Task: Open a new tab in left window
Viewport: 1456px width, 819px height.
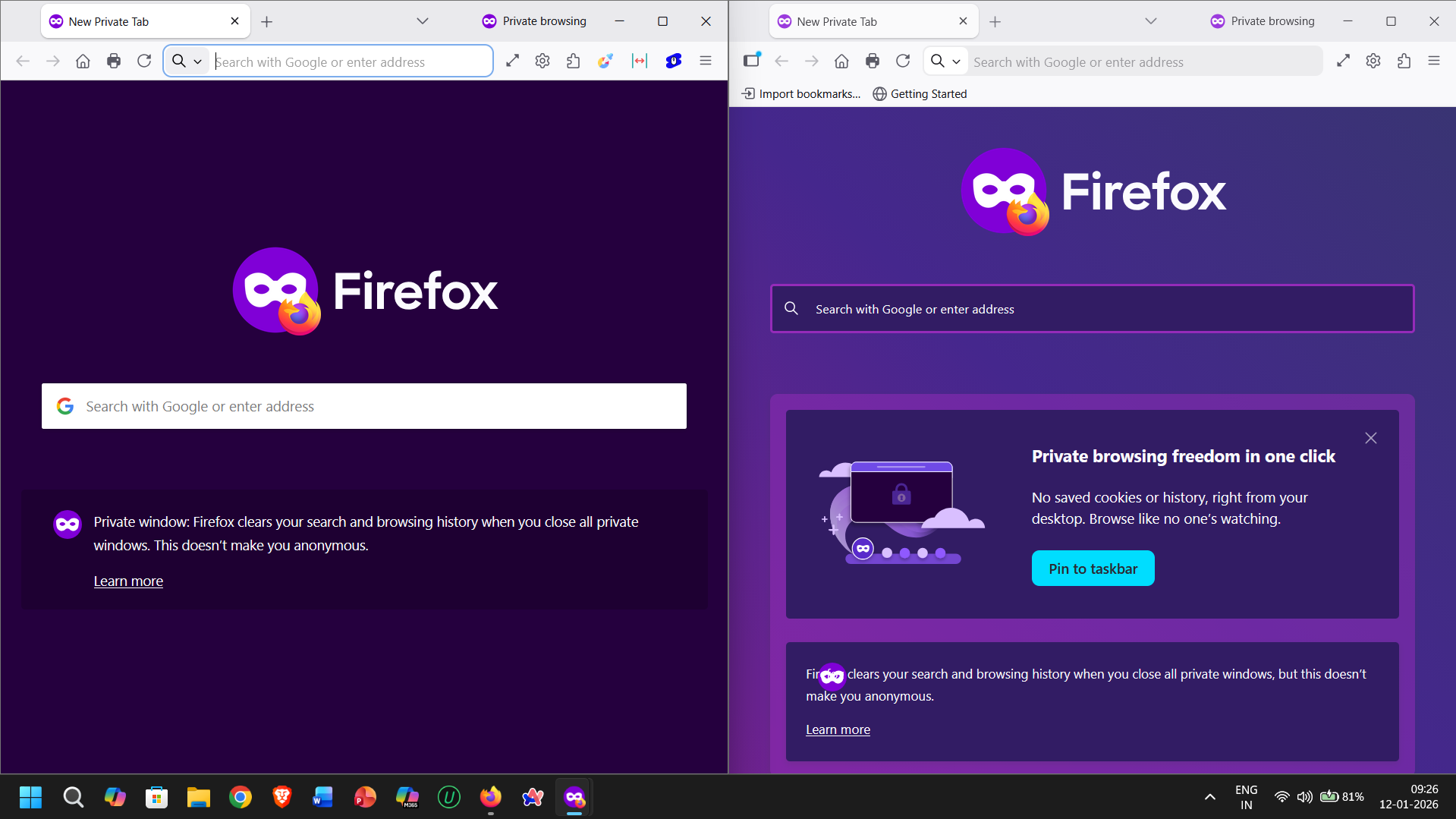Action: [267, 22]
